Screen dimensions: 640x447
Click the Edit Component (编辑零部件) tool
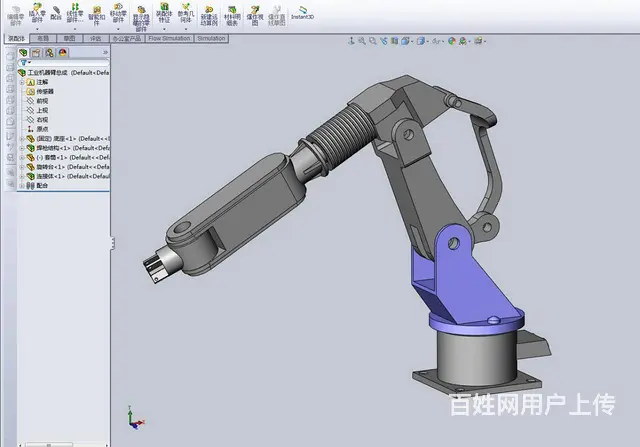click(x=16, y=16)
